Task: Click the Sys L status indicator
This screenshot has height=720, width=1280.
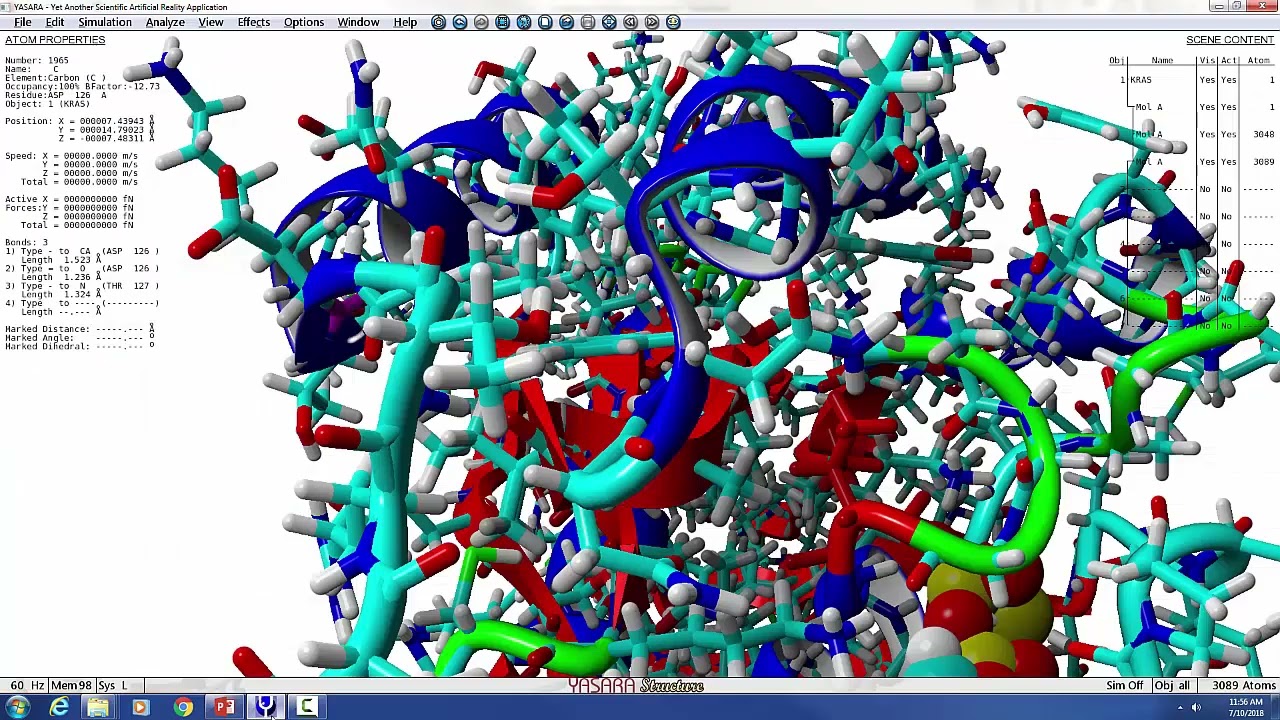Action: click(111, 686)
